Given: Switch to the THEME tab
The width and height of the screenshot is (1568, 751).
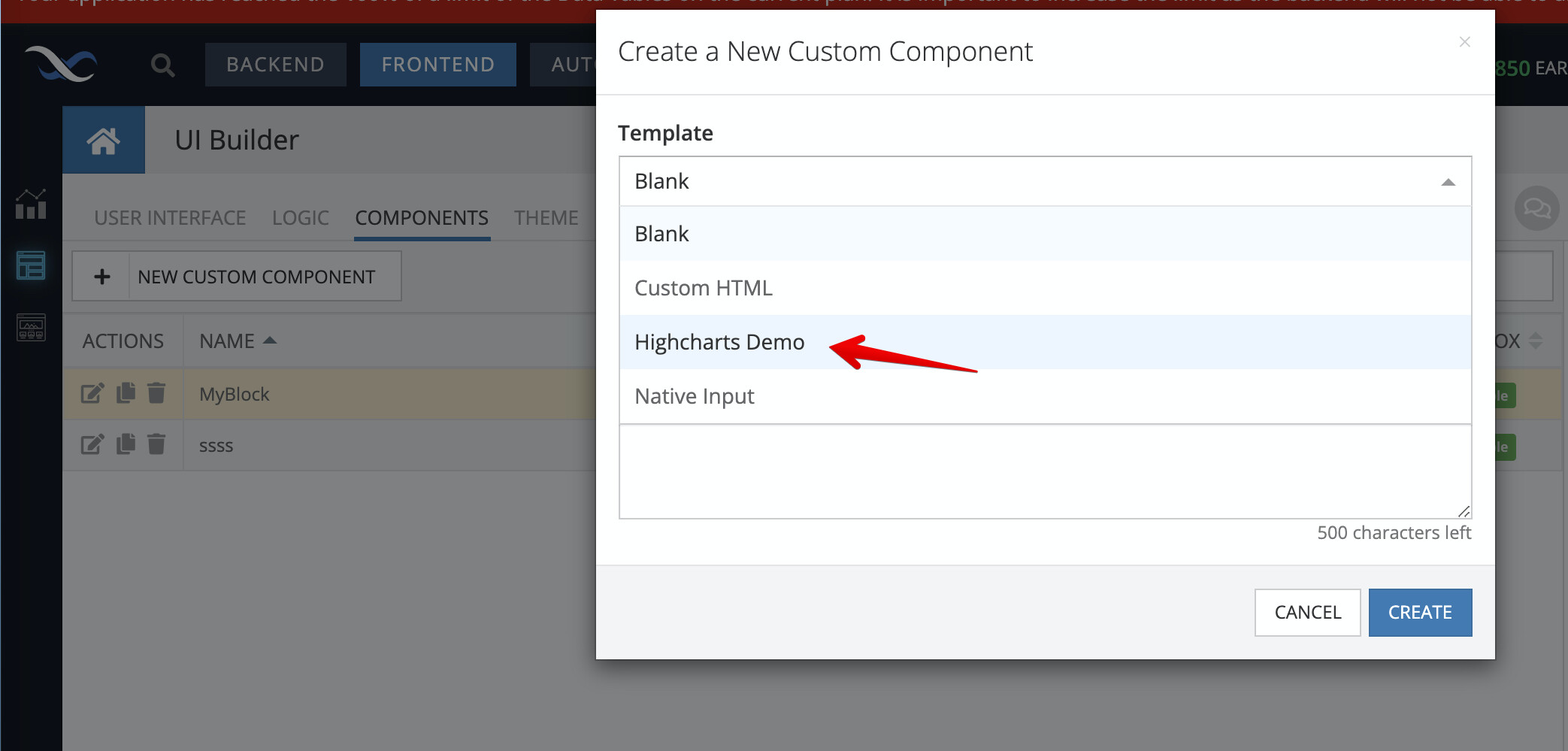Looking at the screenshot, I should coord(546,217).
